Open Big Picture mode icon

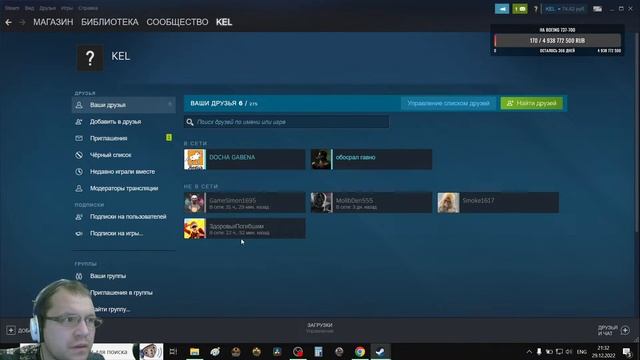click(x=597, y=9)
